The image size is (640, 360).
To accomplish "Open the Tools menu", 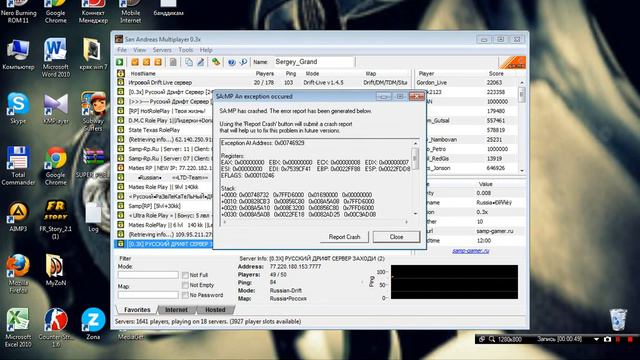I will point(186,50).
